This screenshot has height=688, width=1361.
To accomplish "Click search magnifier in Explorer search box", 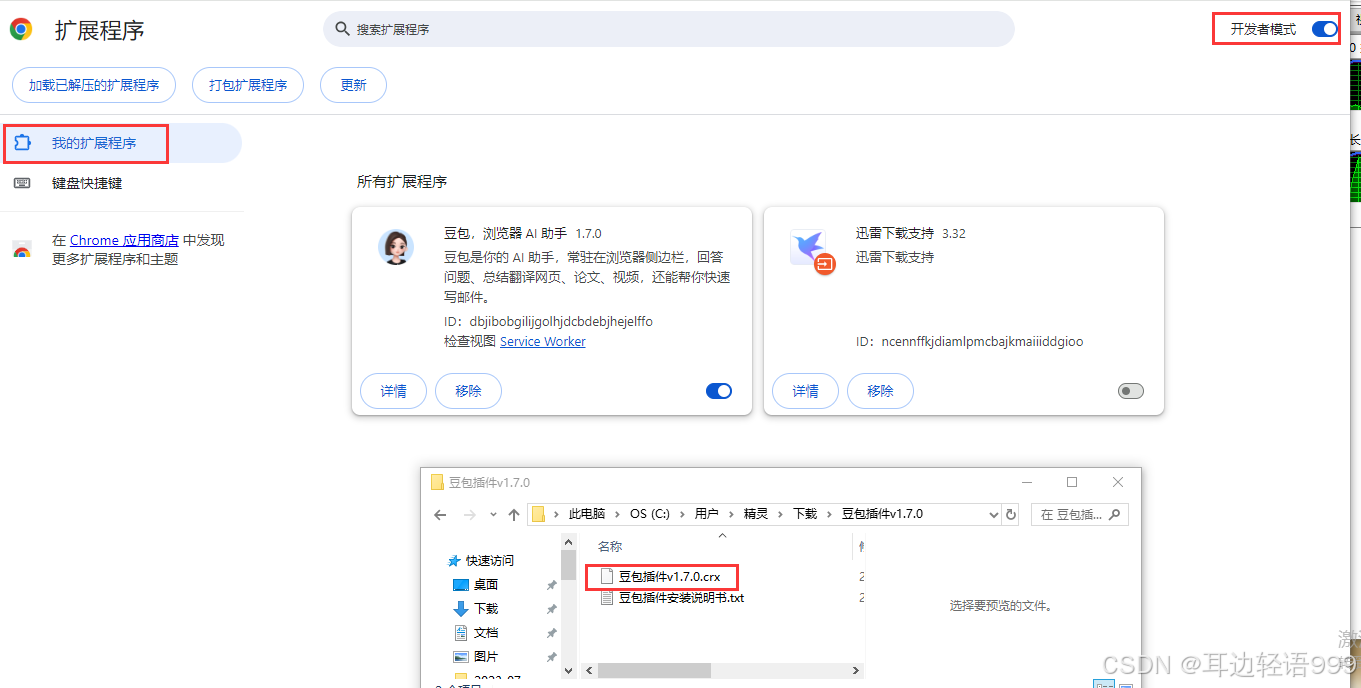I will pos(1116,514).
